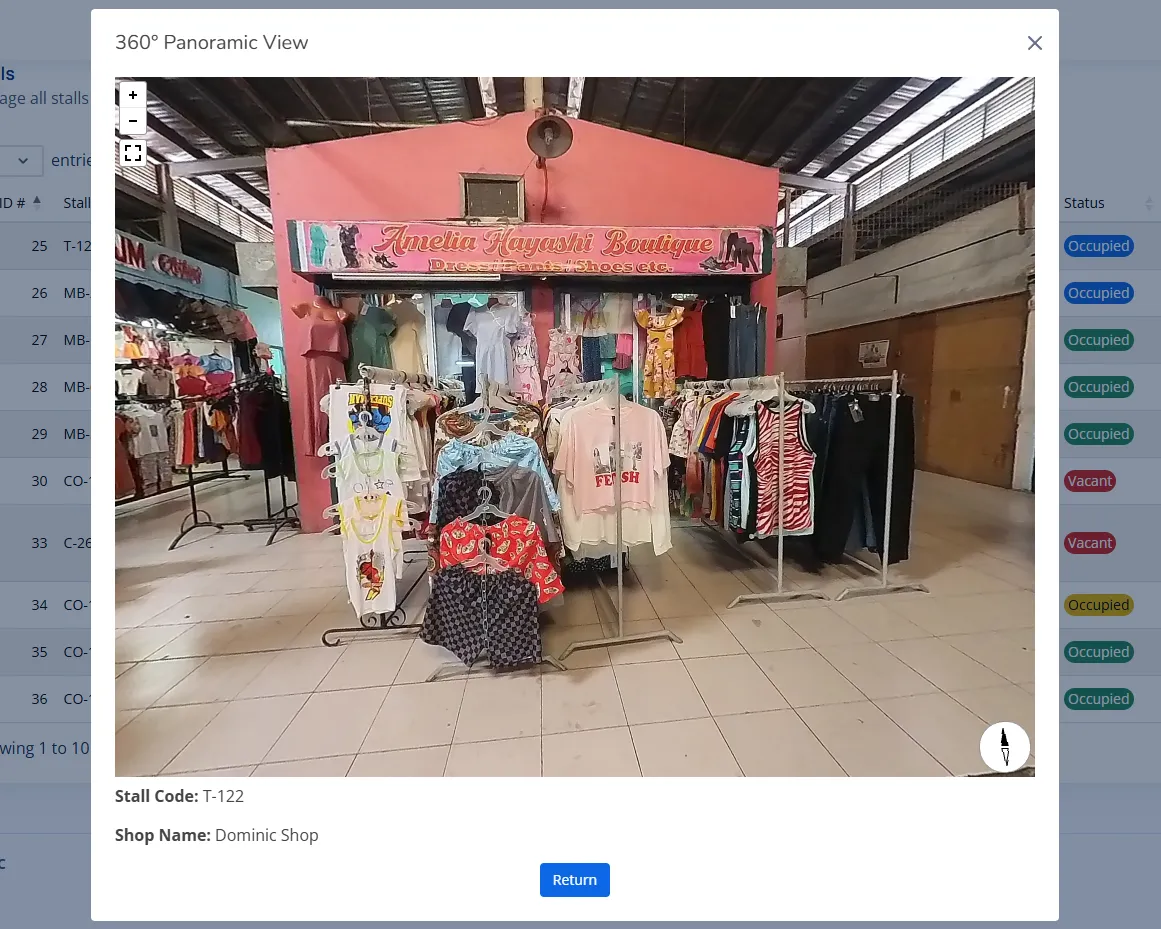Select Occupied badge in row 36
The width and height of the screenshot is (1161, 929).
(1098, 699)
